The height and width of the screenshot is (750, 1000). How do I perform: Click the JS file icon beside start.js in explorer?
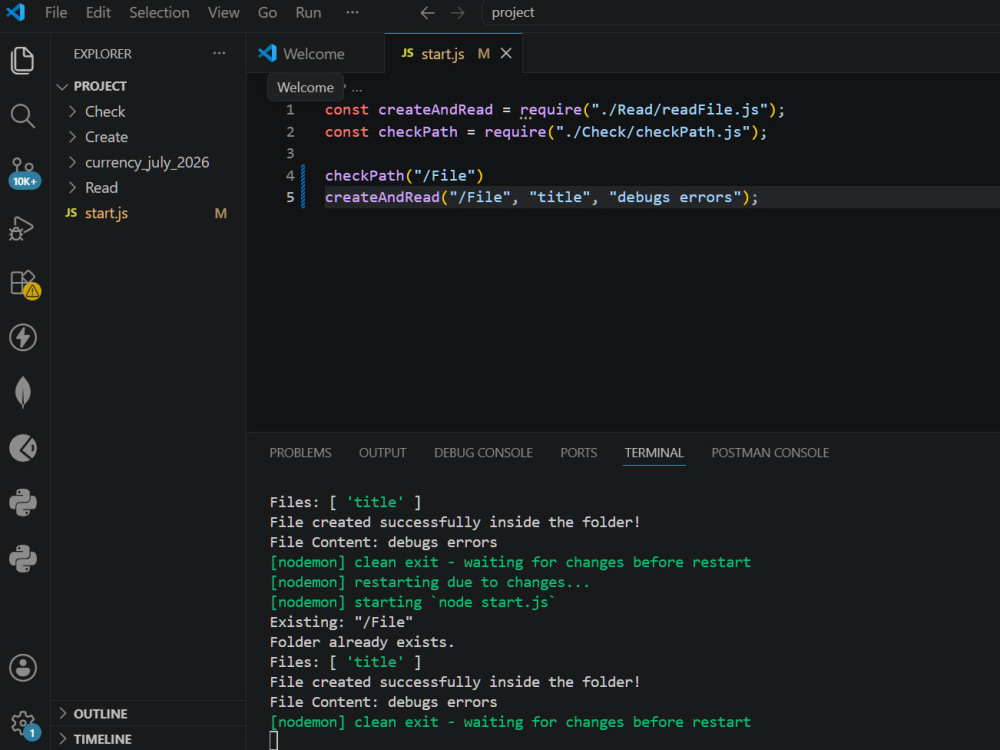71,213
